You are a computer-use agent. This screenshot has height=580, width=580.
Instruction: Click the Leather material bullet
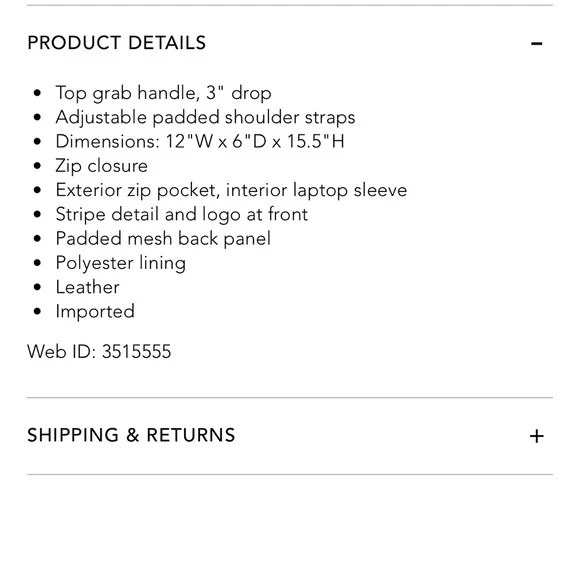88,287
